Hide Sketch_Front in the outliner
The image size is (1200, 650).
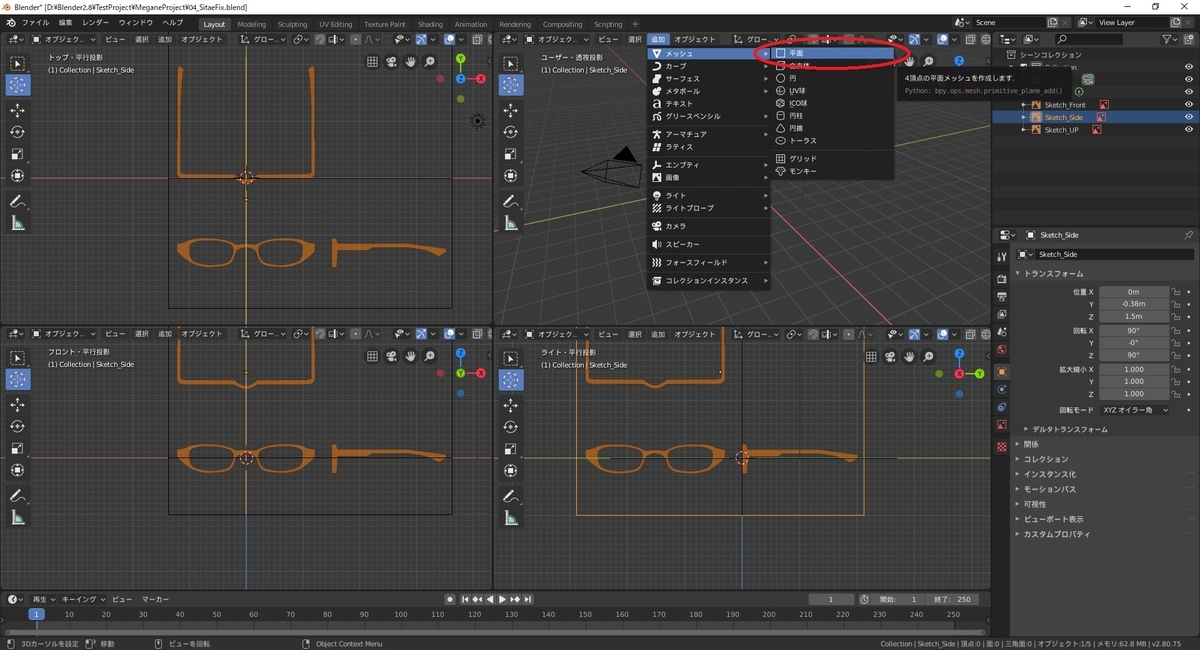(1189, 104)
